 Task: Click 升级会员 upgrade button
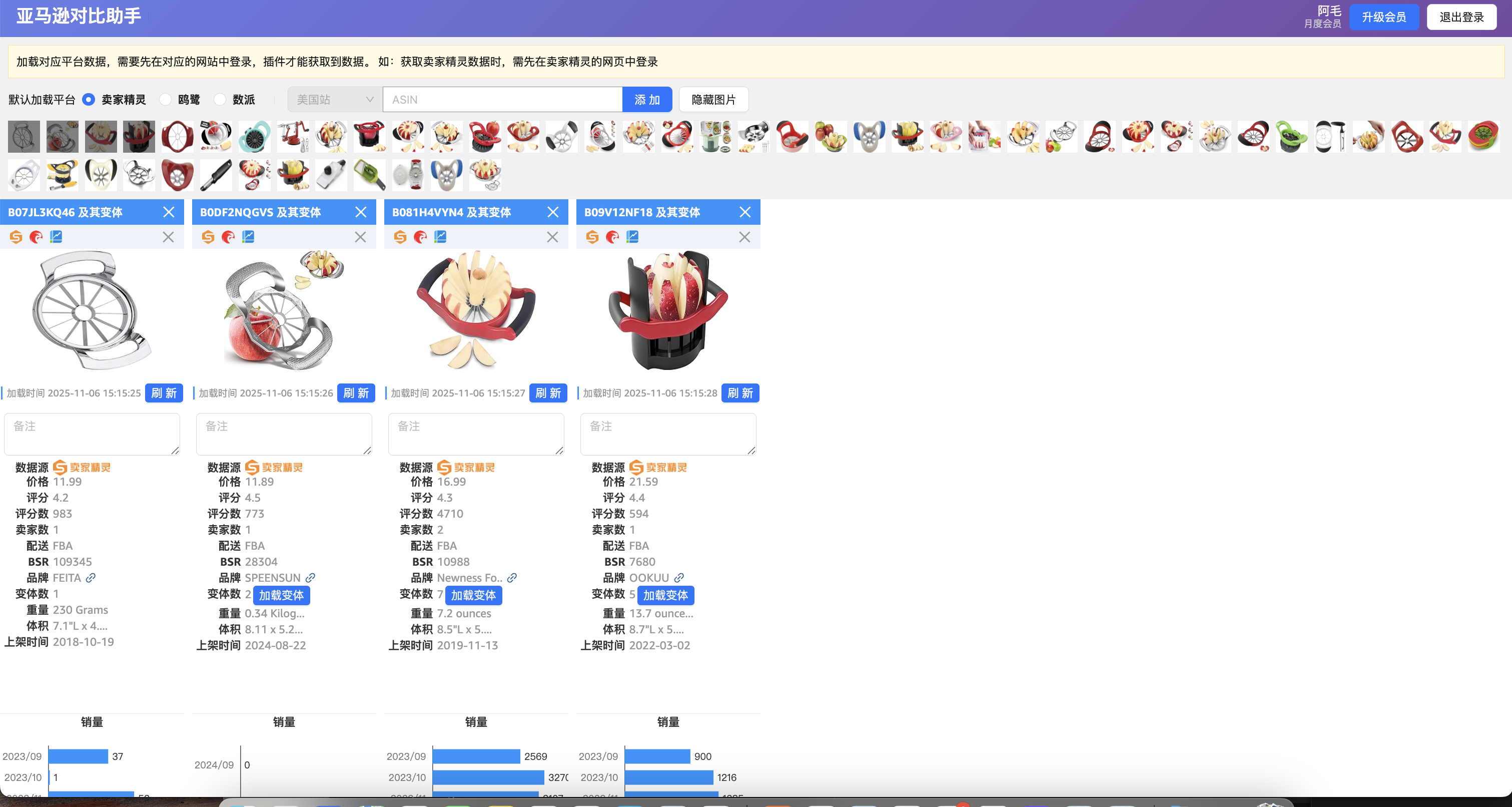click(x=1383, y=17)
